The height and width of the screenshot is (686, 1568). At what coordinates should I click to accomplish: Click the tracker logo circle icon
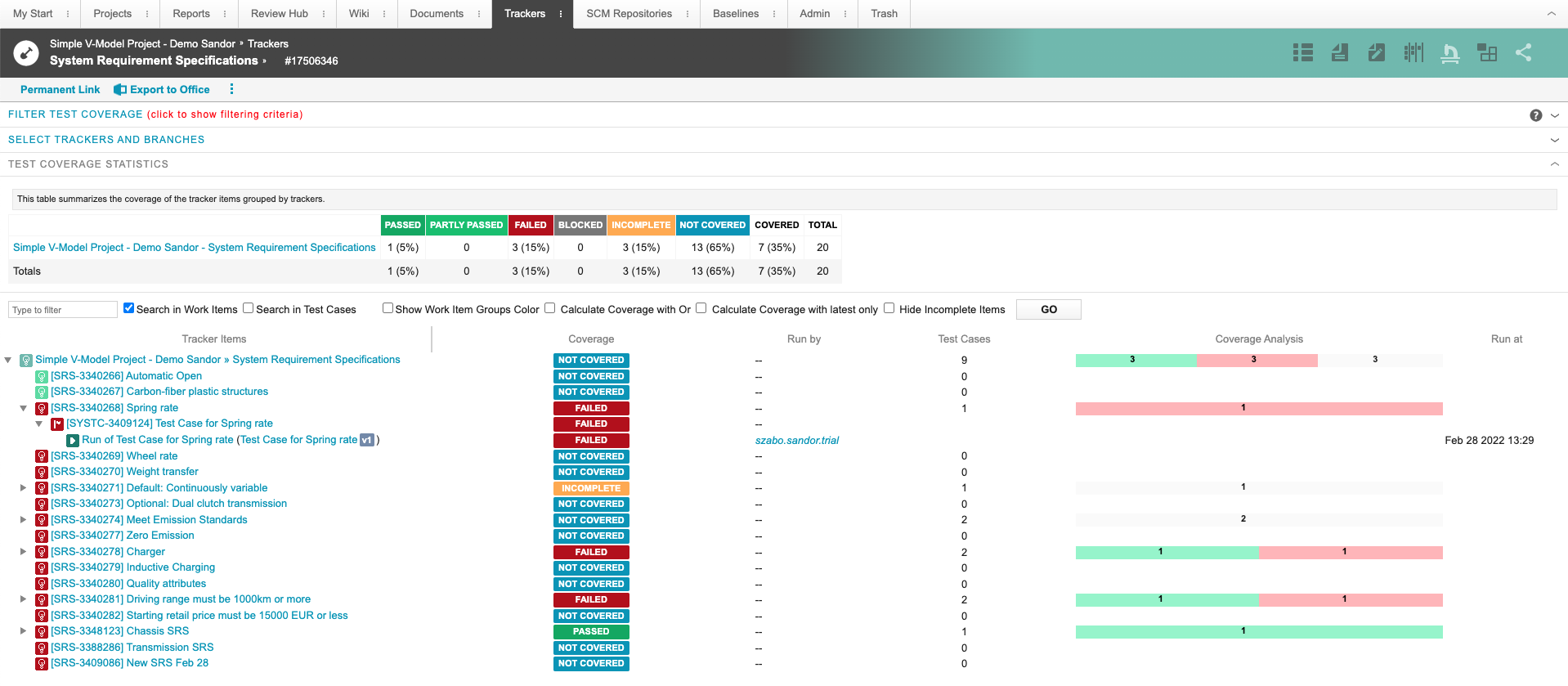point(26,53)
